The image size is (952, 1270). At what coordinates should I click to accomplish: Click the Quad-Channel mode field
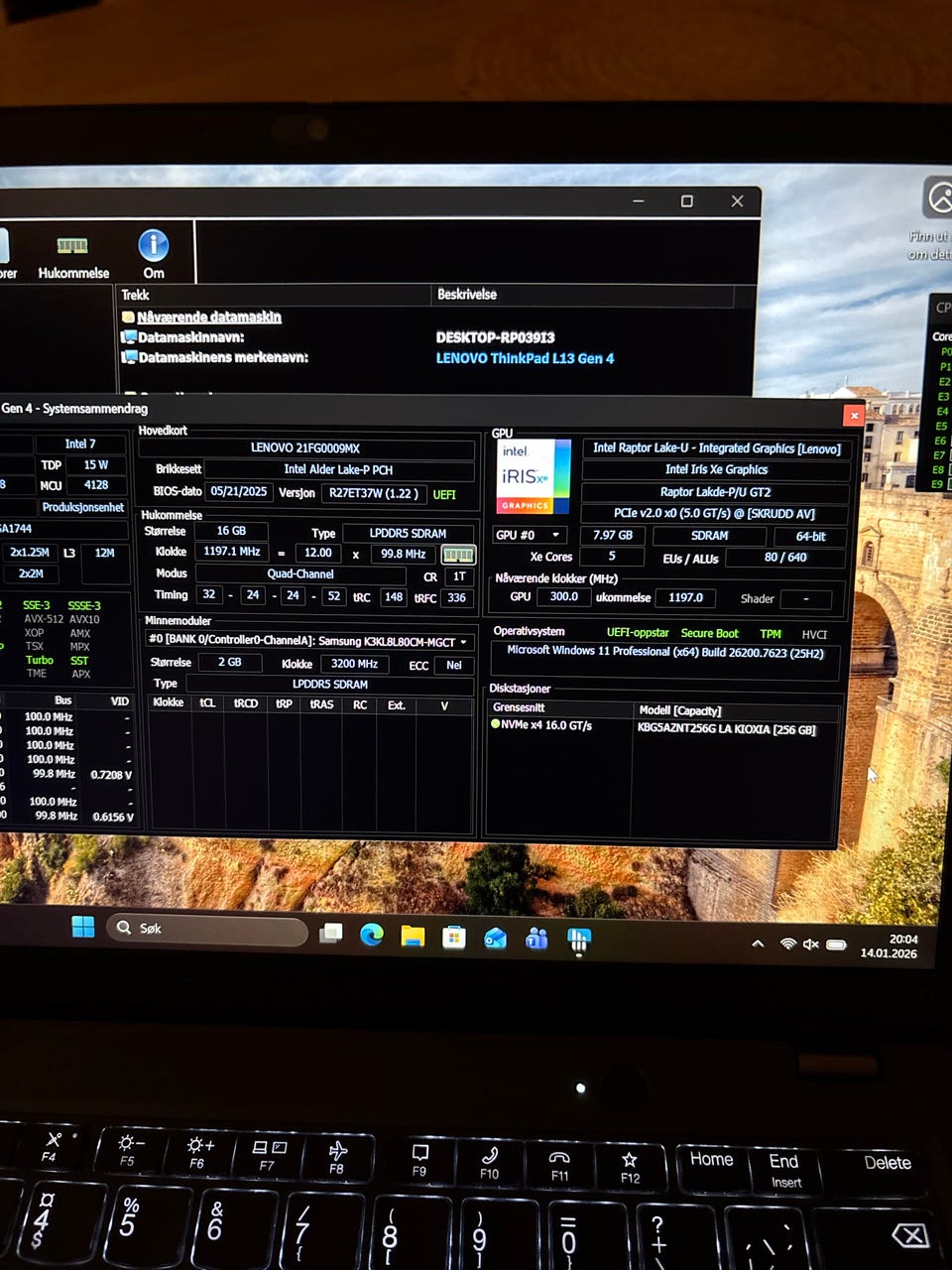click(x=300, y=573)
